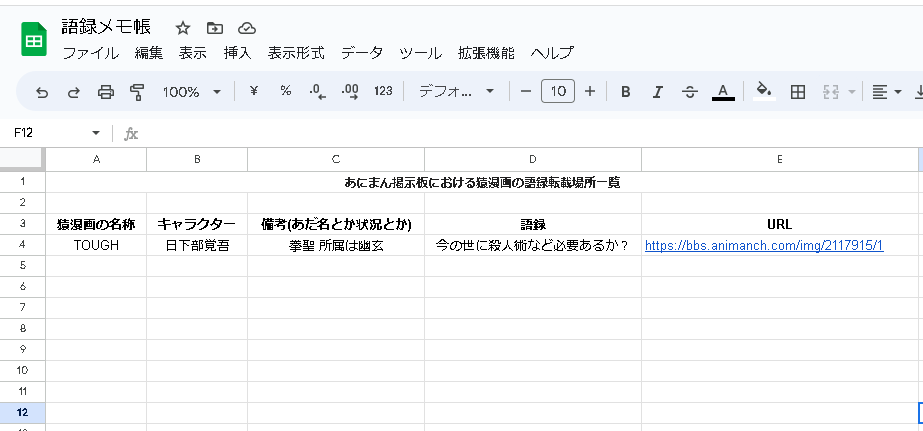Print the spreadsheet using printer icon
Viewport: 923px width, 431px height.
(x=105, y=92)
